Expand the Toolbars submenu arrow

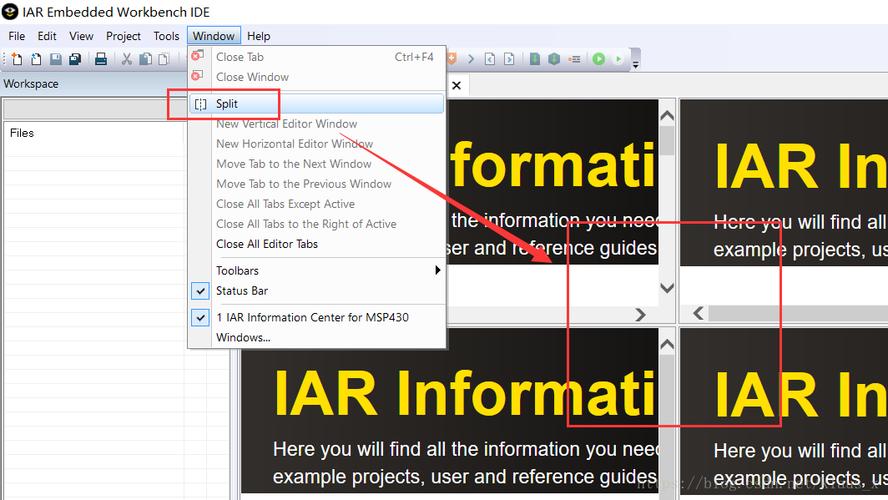pos(437,270)
